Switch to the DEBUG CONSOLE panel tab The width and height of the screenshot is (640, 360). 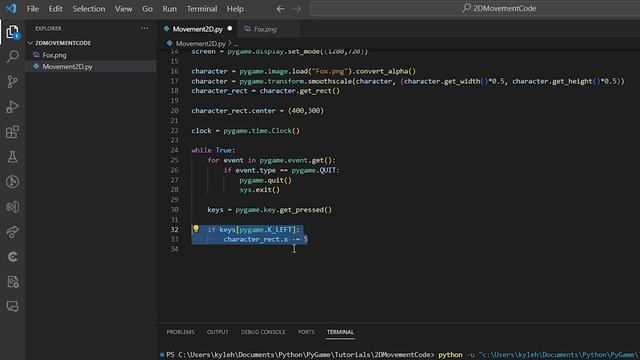263,332
